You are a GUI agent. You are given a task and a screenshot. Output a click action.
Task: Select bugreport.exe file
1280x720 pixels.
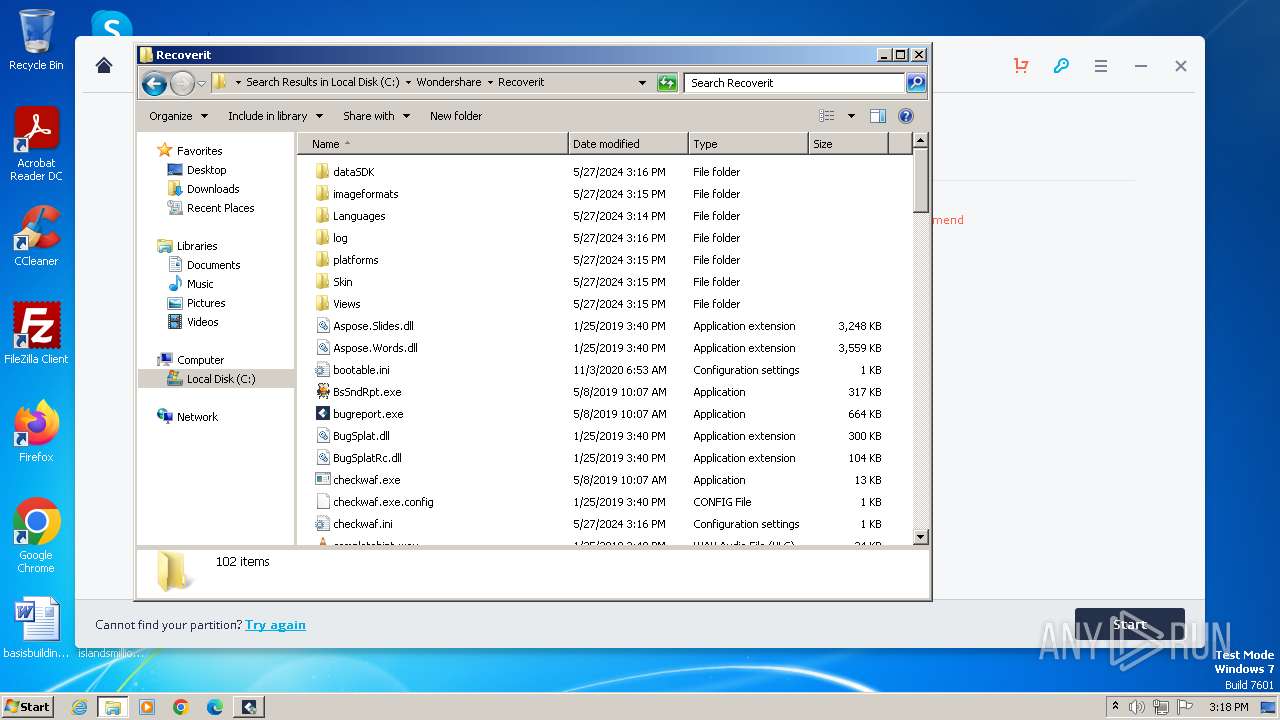[x=368, y=414]
